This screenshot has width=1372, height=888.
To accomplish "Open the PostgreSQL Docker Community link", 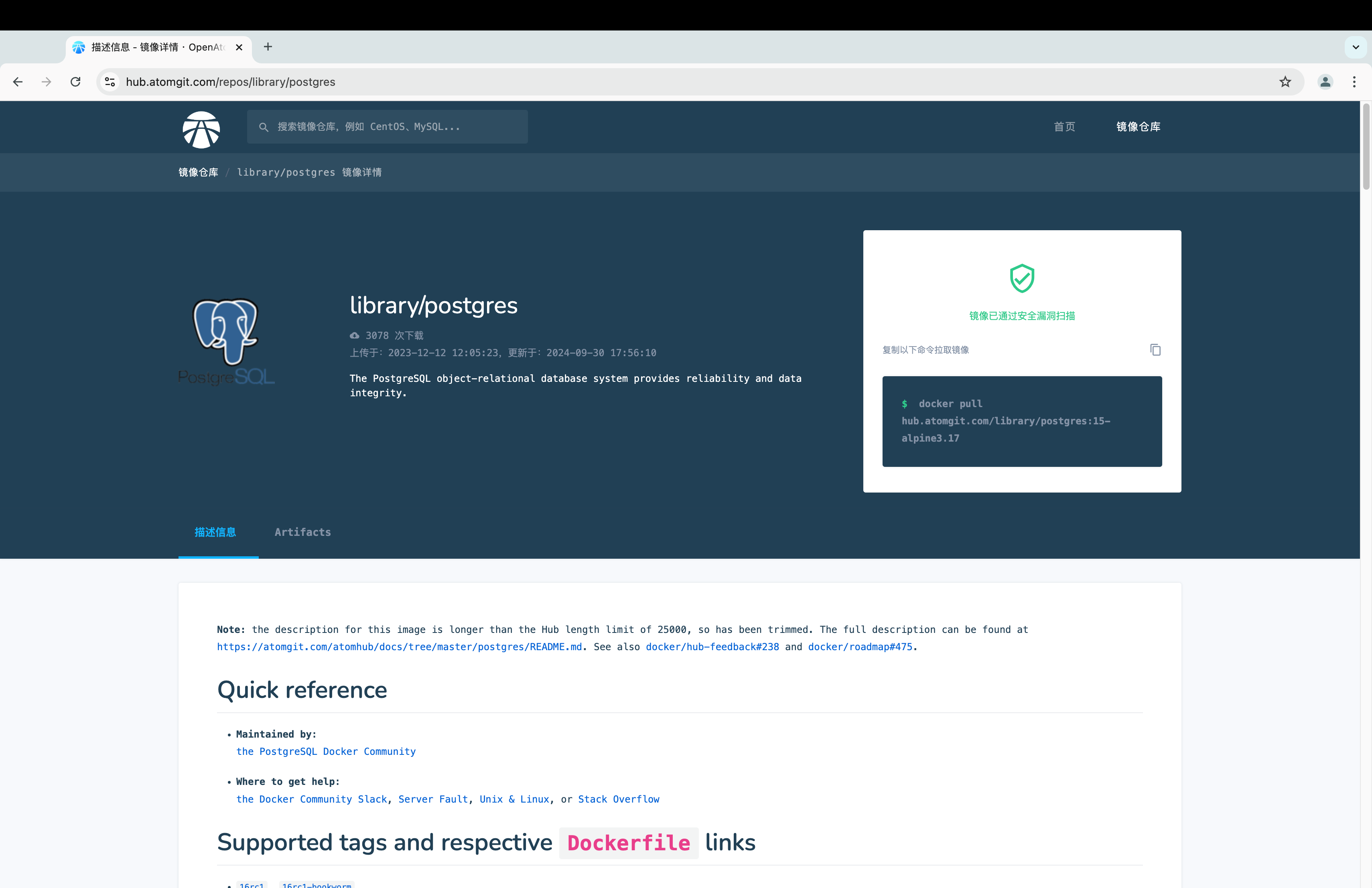I will (x=326, y=751).
